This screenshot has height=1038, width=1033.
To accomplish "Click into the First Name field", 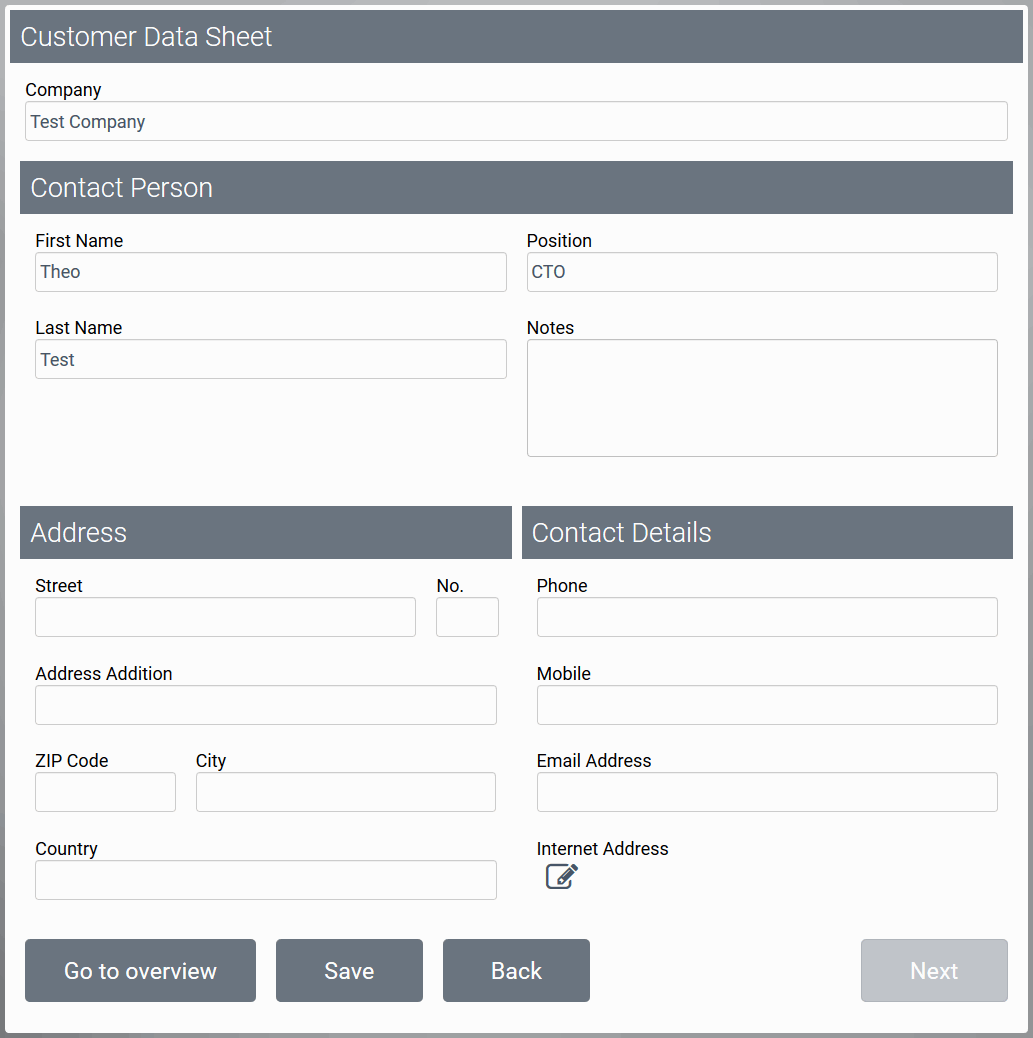I will [x=270, y=272].
